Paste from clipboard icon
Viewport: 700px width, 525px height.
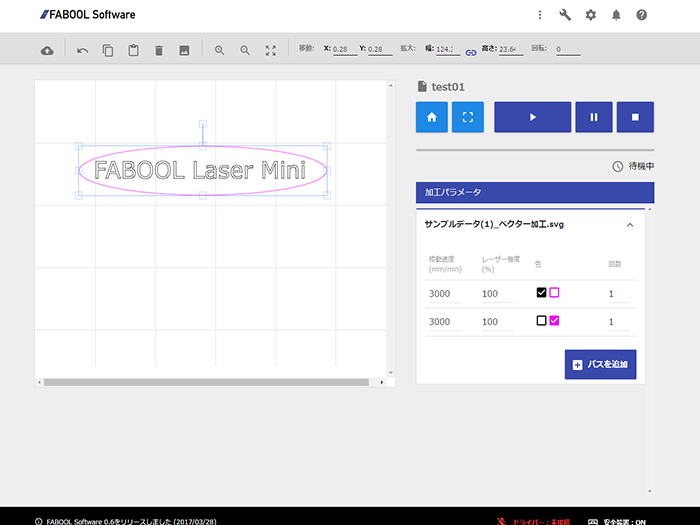pyautogui.click(x=133, y=50)
